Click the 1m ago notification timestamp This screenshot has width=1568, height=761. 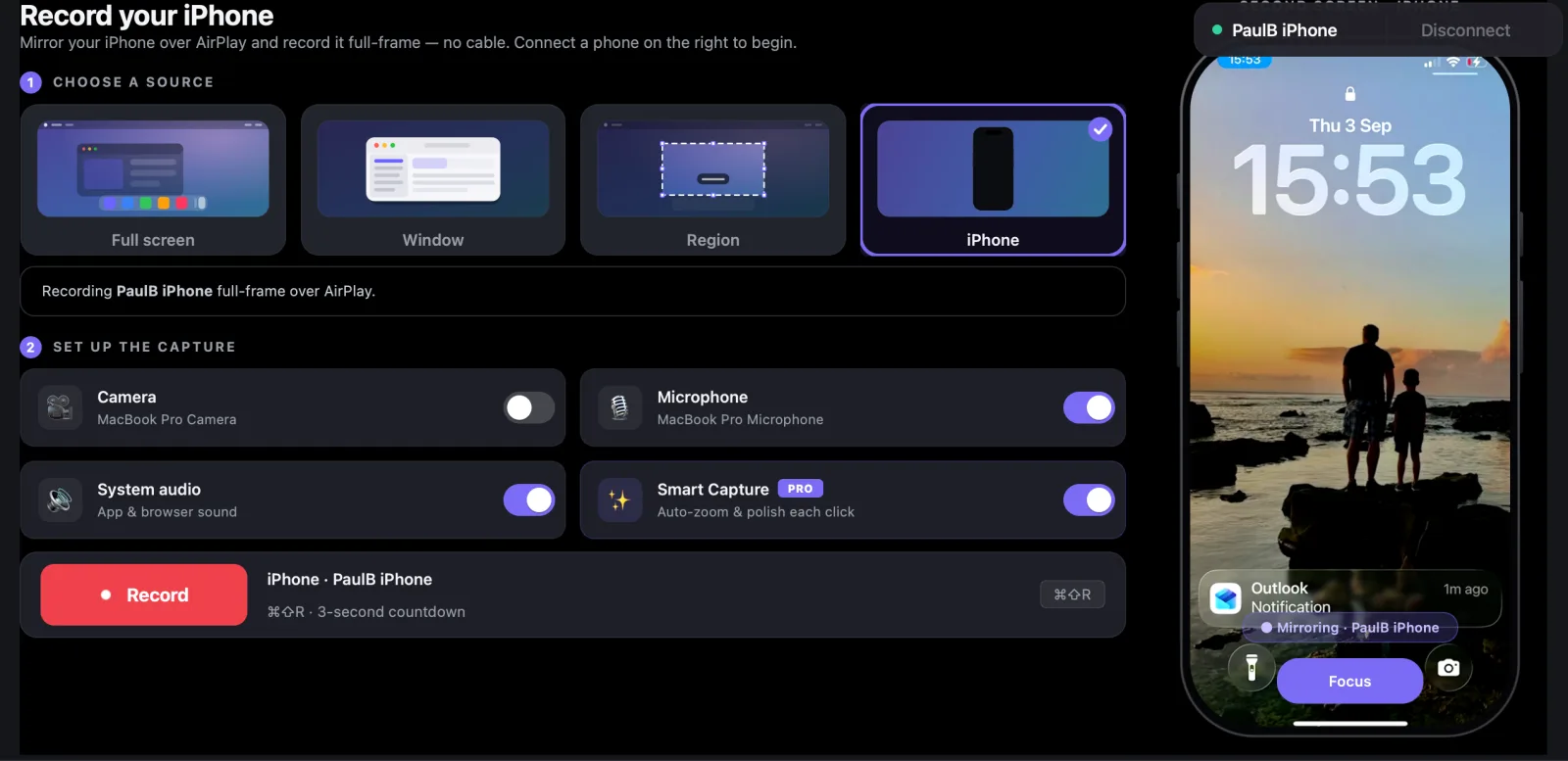pyautogui.click(x=1465, y=589)
